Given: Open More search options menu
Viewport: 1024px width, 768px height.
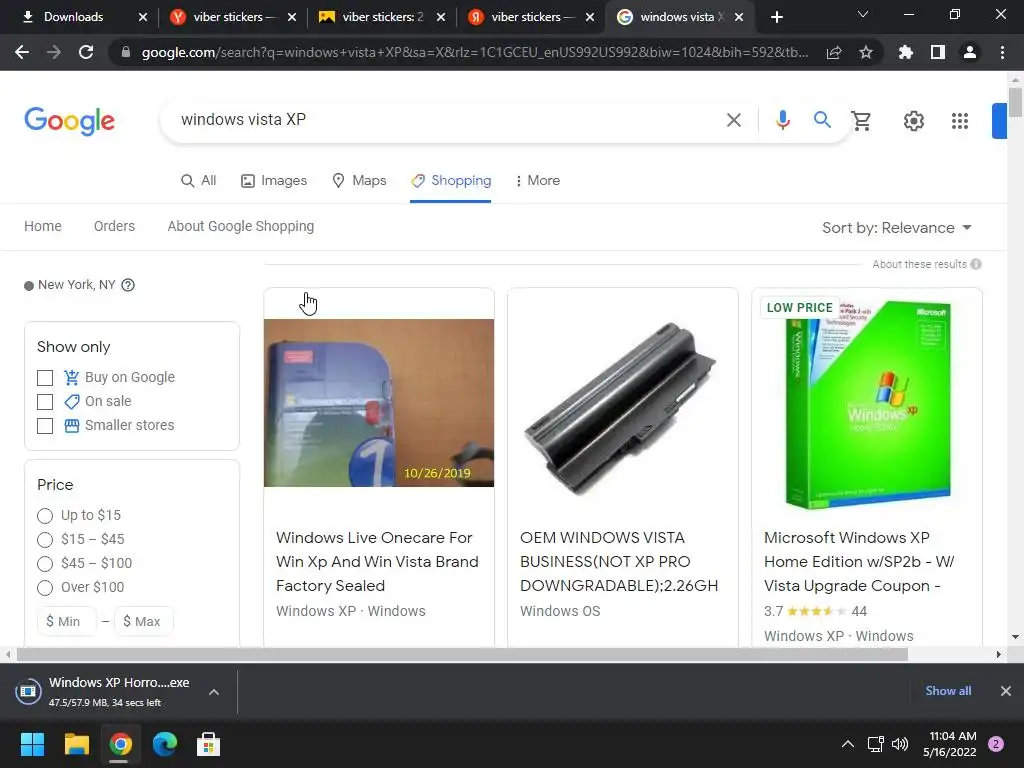Looking at the screenshot, I should tap(537, 180).
